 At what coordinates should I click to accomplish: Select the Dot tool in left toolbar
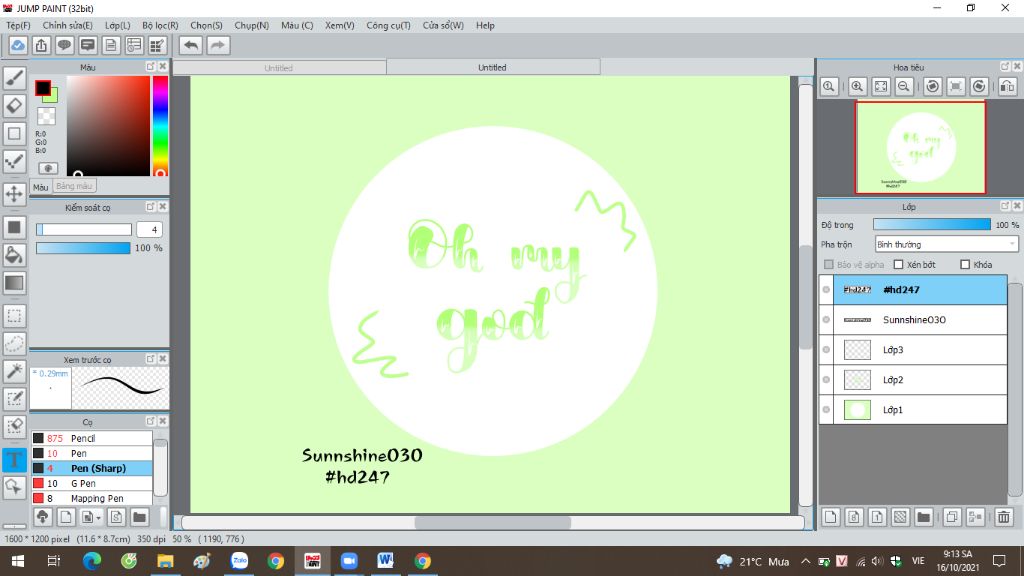(x=14, y=161)
